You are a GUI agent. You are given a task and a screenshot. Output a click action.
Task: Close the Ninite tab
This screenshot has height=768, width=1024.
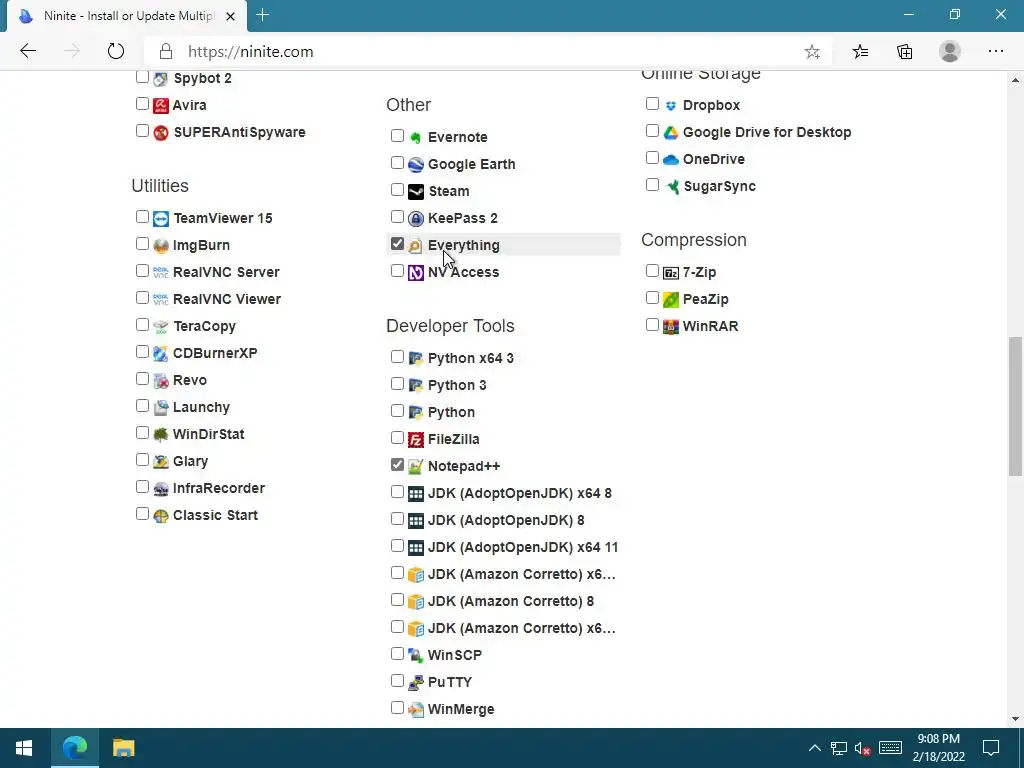(230, 16)
